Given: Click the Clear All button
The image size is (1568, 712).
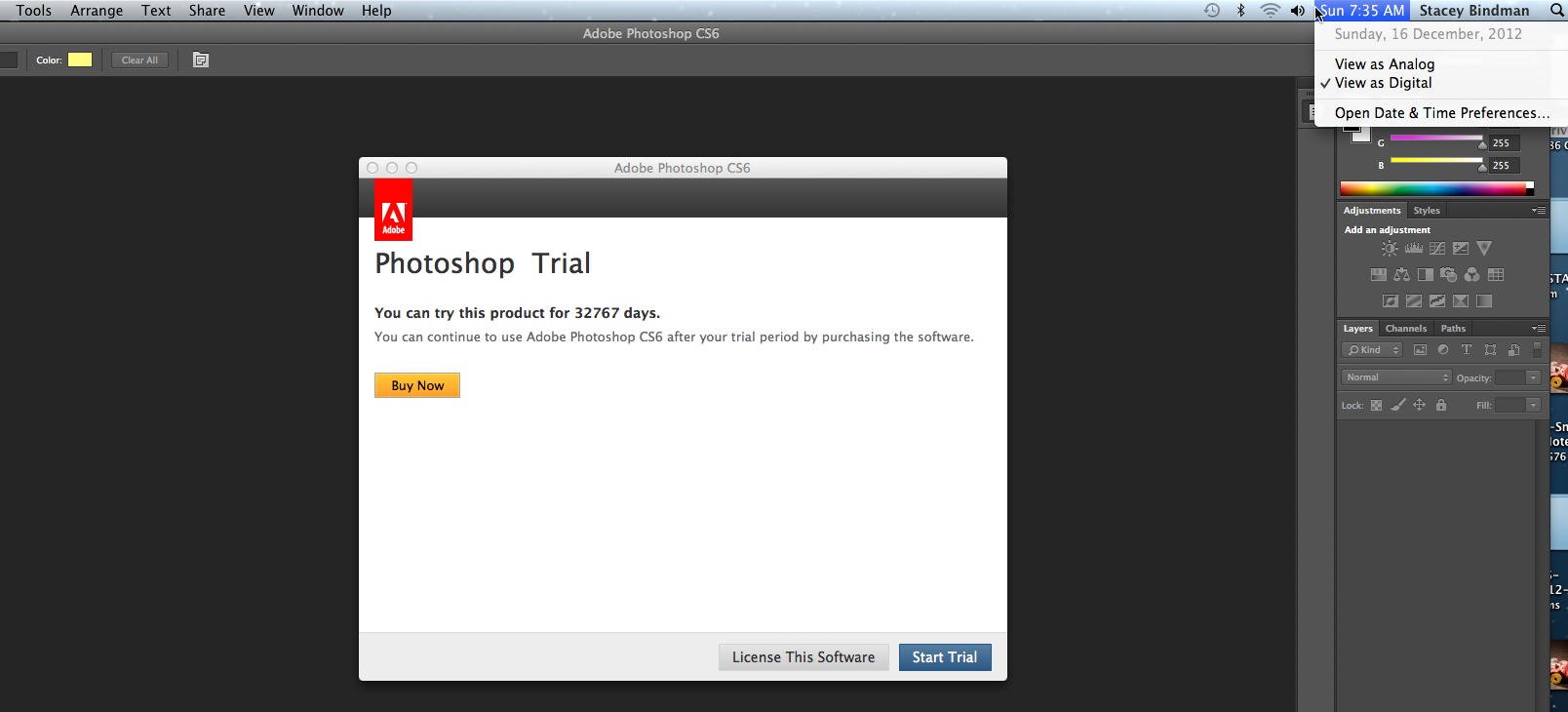Looking at the screenshot, I should coord(139,60).
